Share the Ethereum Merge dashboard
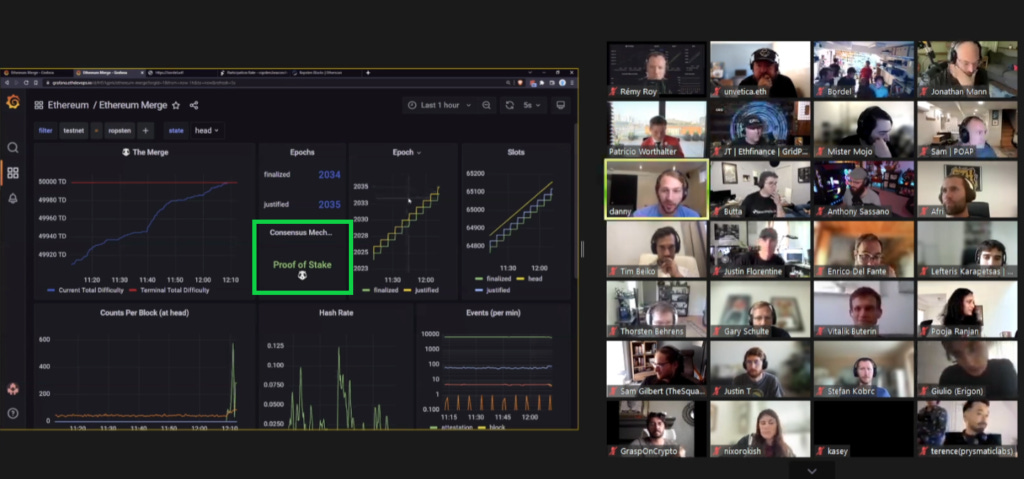Image resolution: width=1024 pixels, height=479 pixels. [194, 105]
